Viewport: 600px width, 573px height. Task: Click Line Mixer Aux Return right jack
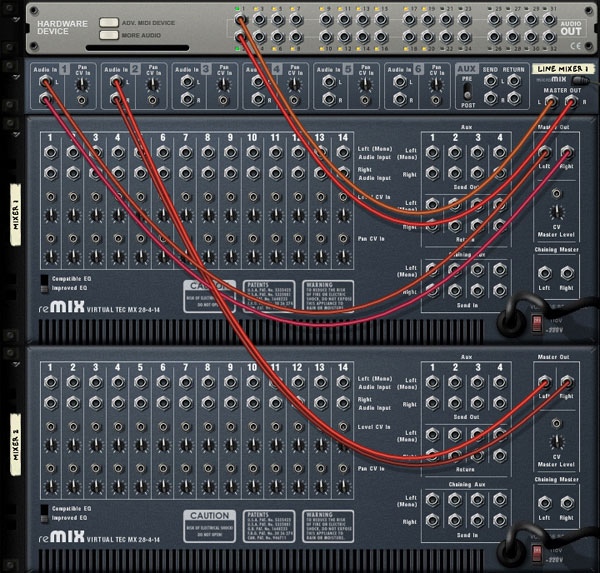514,98
